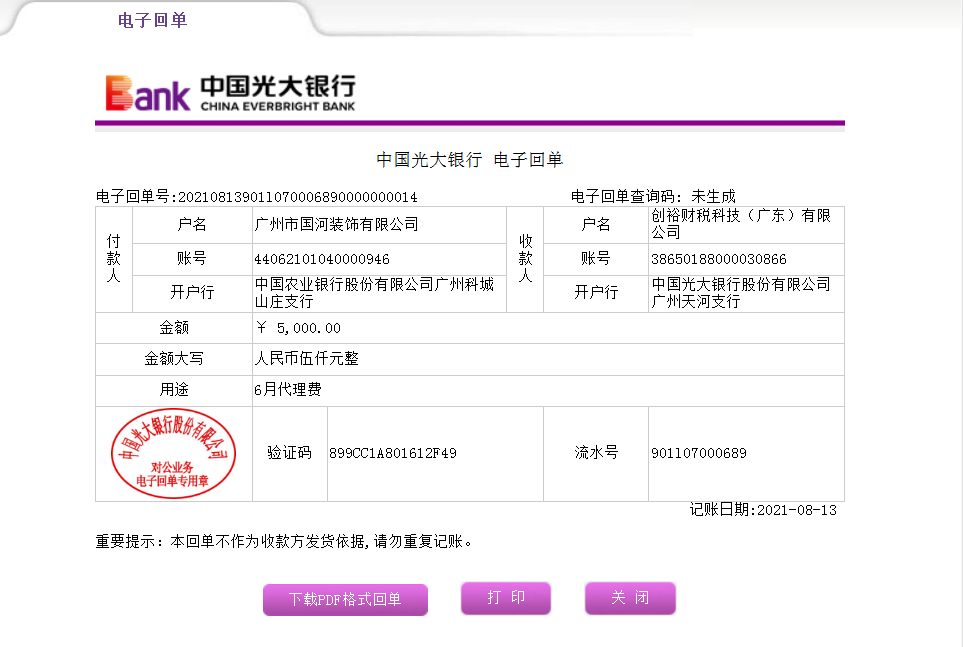This screenshot has width=963, height=647.
Task: Click the 下载PDF格式回单 button
Action: 345,599
